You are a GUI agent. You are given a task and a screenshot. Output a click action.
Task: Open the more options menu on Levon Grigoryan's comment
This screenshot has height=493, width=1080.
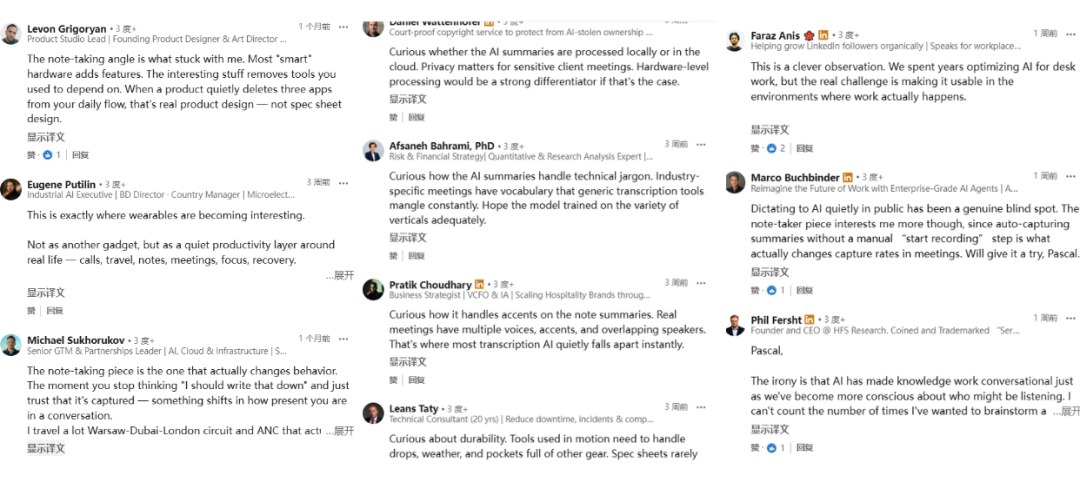344,26
